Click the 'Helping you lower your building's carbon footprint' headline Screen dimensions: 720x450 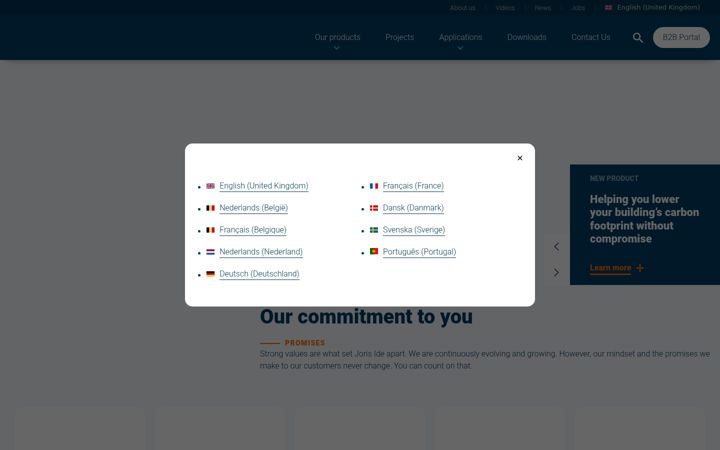tap(644, 219)
